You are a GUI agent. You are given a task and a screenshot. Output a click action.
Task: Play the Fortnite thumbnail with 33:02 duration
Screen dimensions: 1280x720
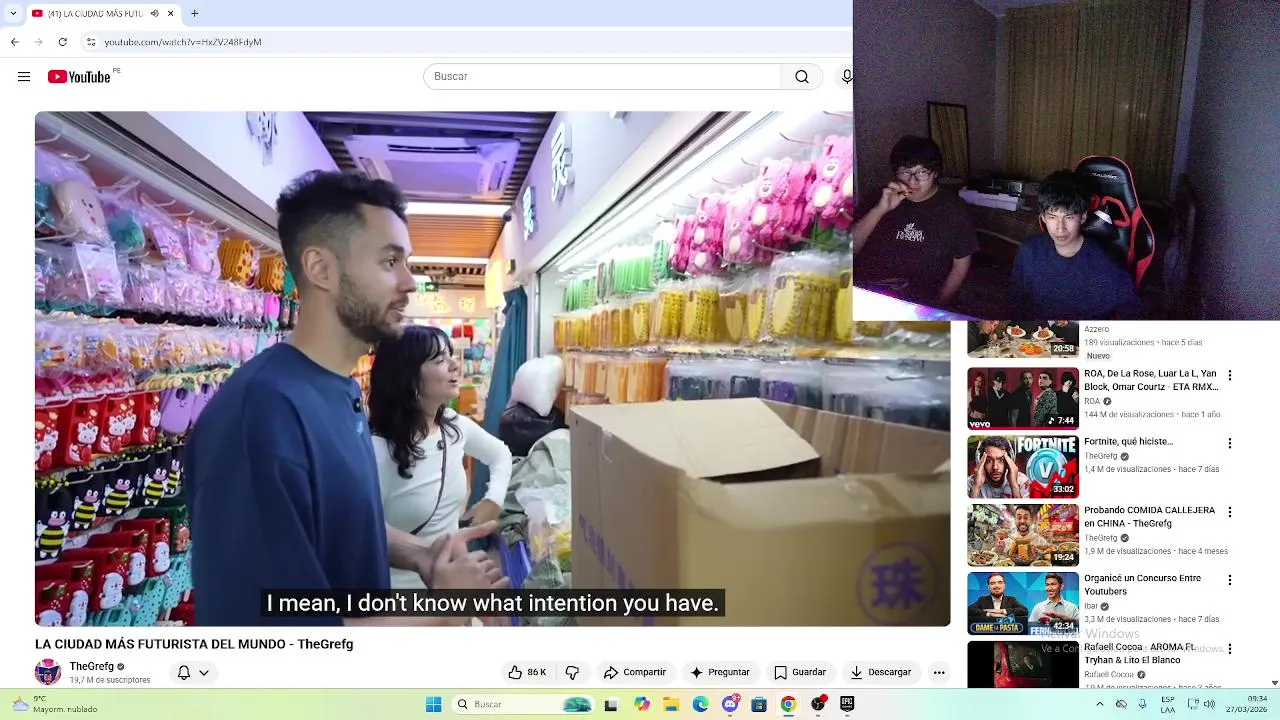click(1022, 467)
